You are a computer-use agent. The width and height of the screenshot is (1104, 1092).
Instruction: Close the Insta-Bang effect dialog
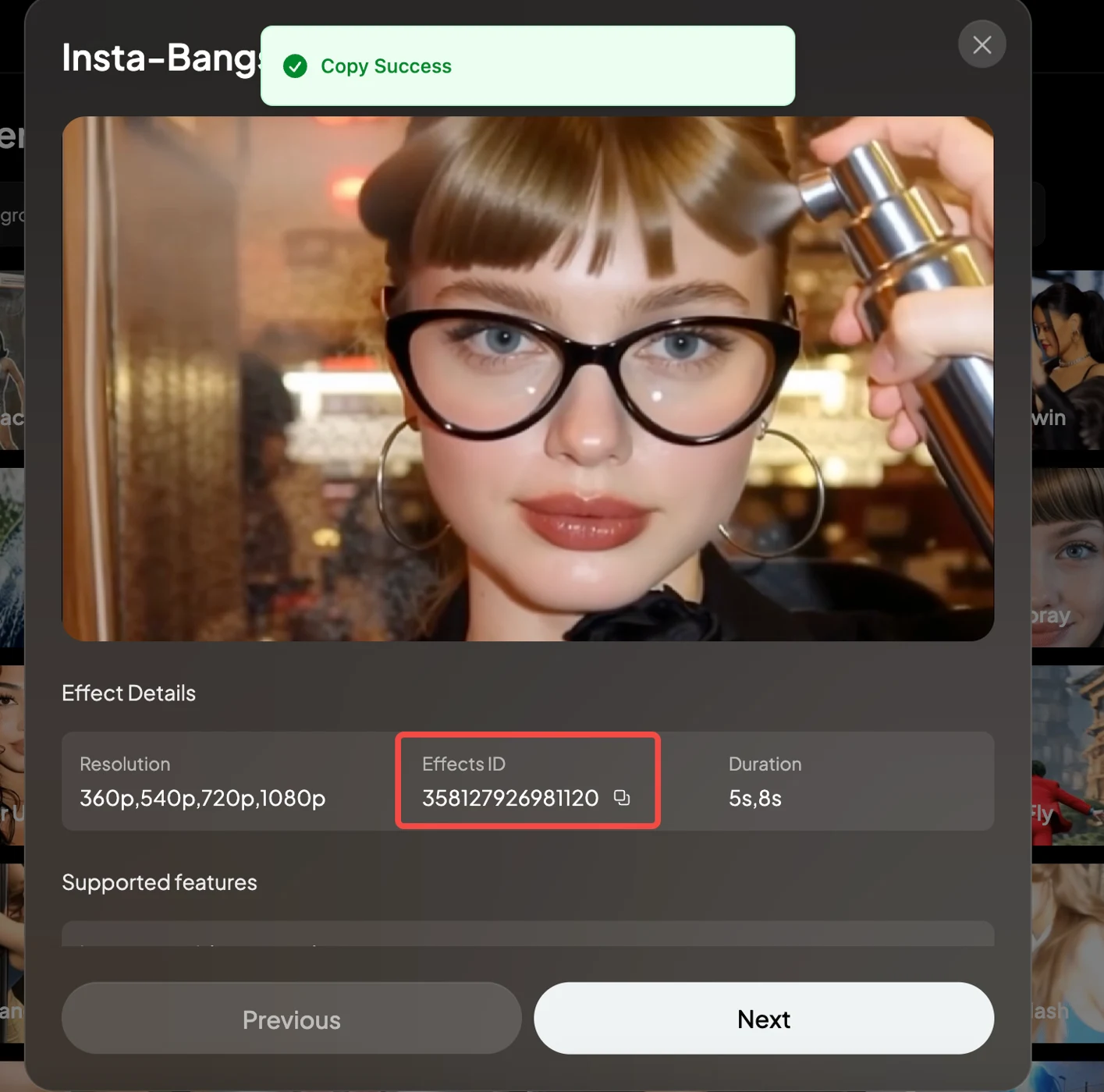982,44
